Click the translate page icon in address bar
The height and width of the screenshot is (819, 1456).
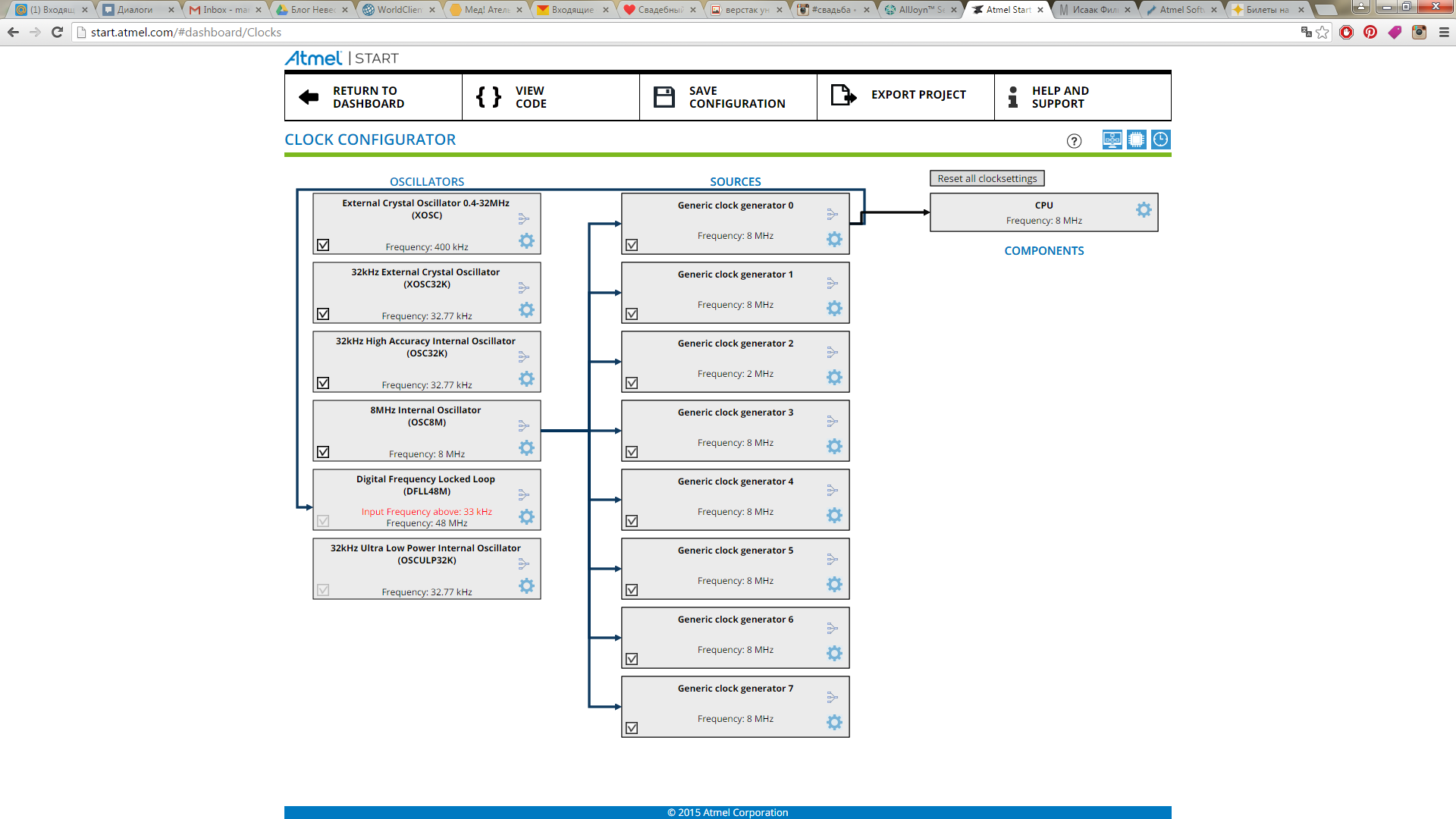point(1306,32)
